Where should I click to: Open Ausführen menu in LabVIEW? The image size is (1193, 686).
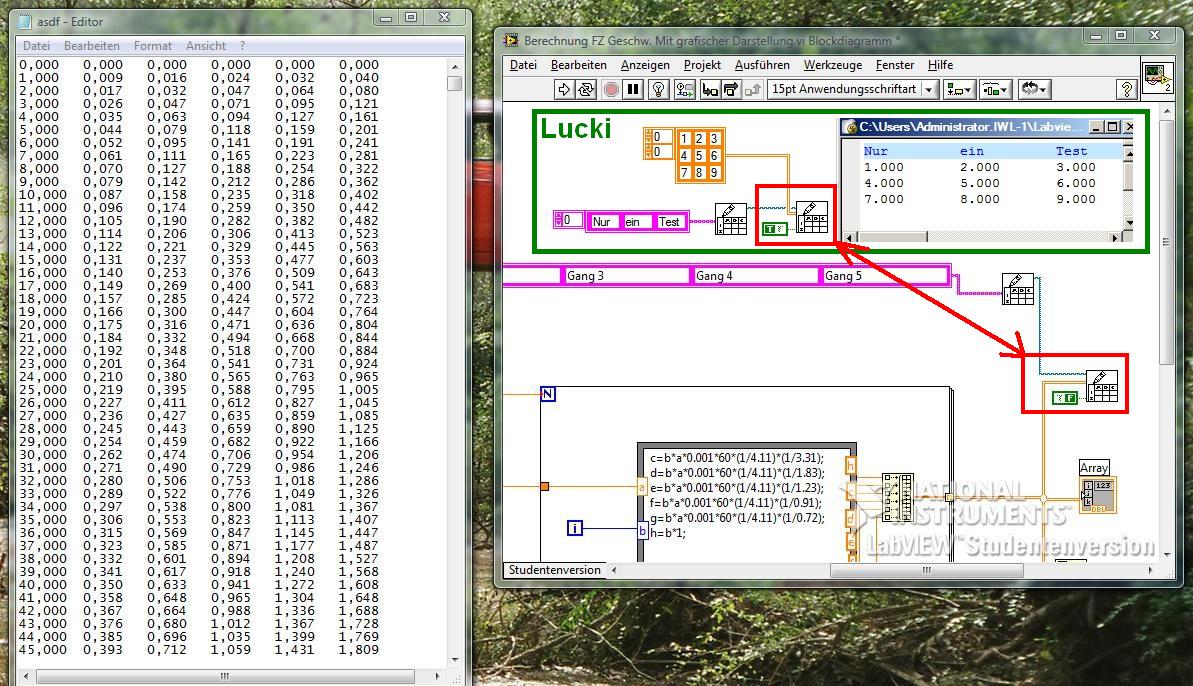762,65
